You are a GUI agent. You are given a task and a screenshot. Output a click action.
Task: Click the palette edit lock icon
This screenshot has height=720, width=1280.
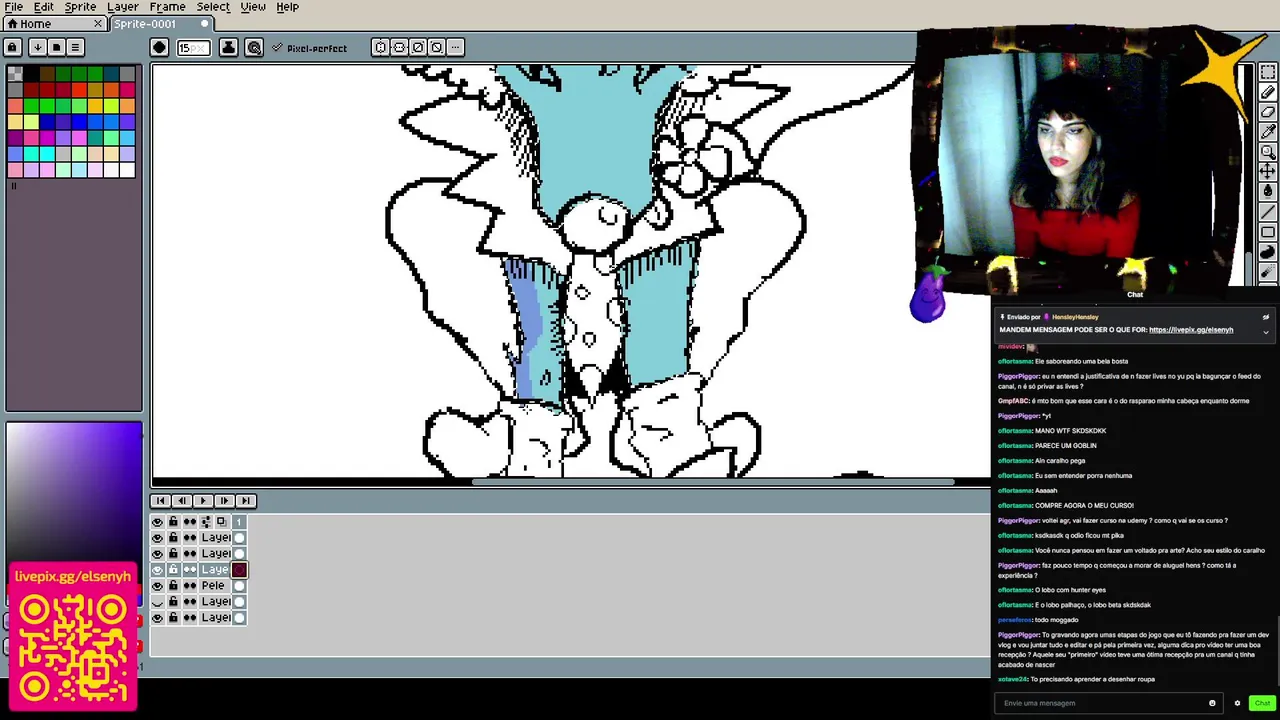tap(12, 47)
